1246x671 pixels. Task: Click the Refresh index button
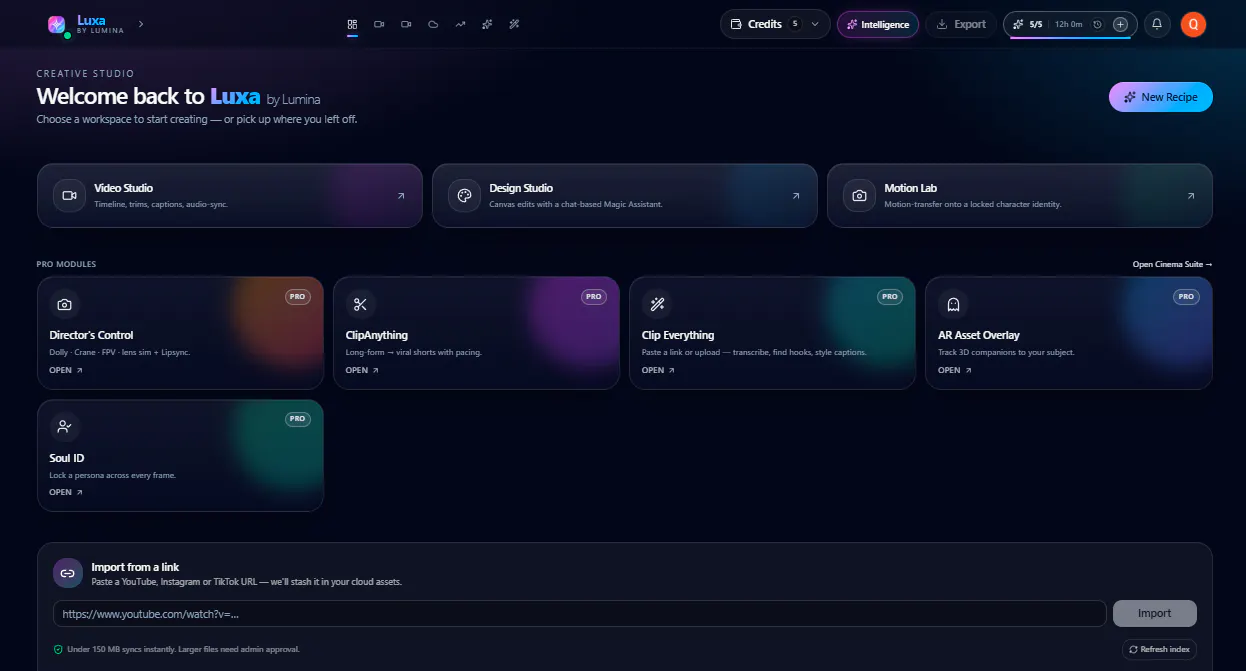[x=1159, y=649]
